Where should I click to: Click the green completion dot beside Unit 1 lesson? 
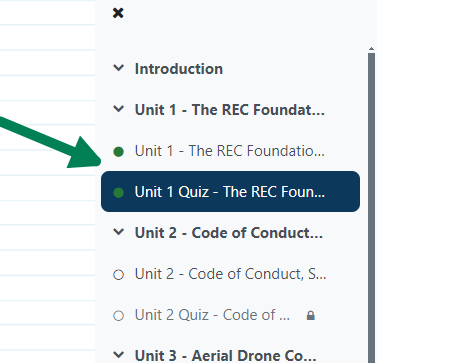(118, 152)
